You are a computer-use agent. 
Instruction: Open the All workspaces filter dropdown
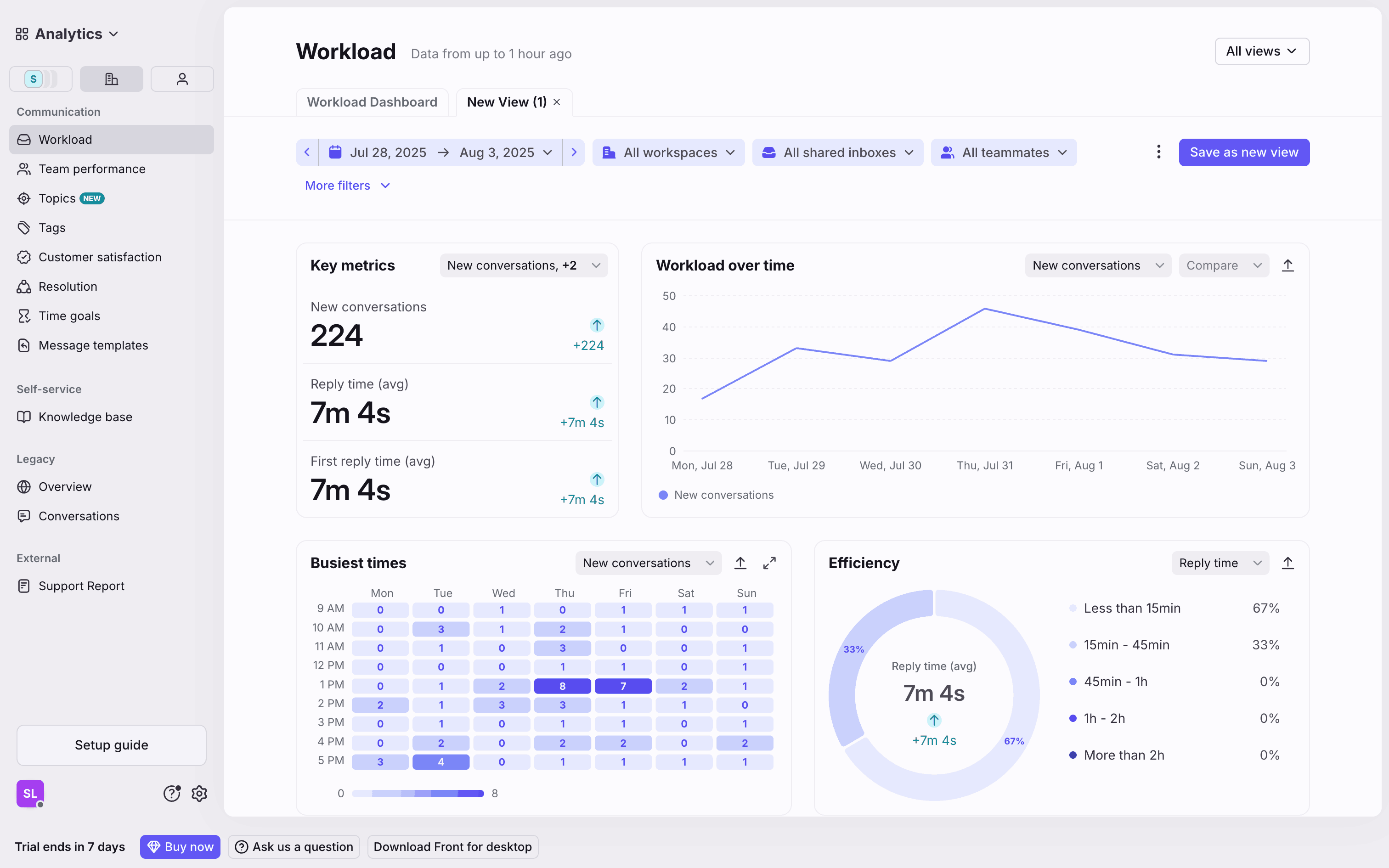[x=668, y=152]
